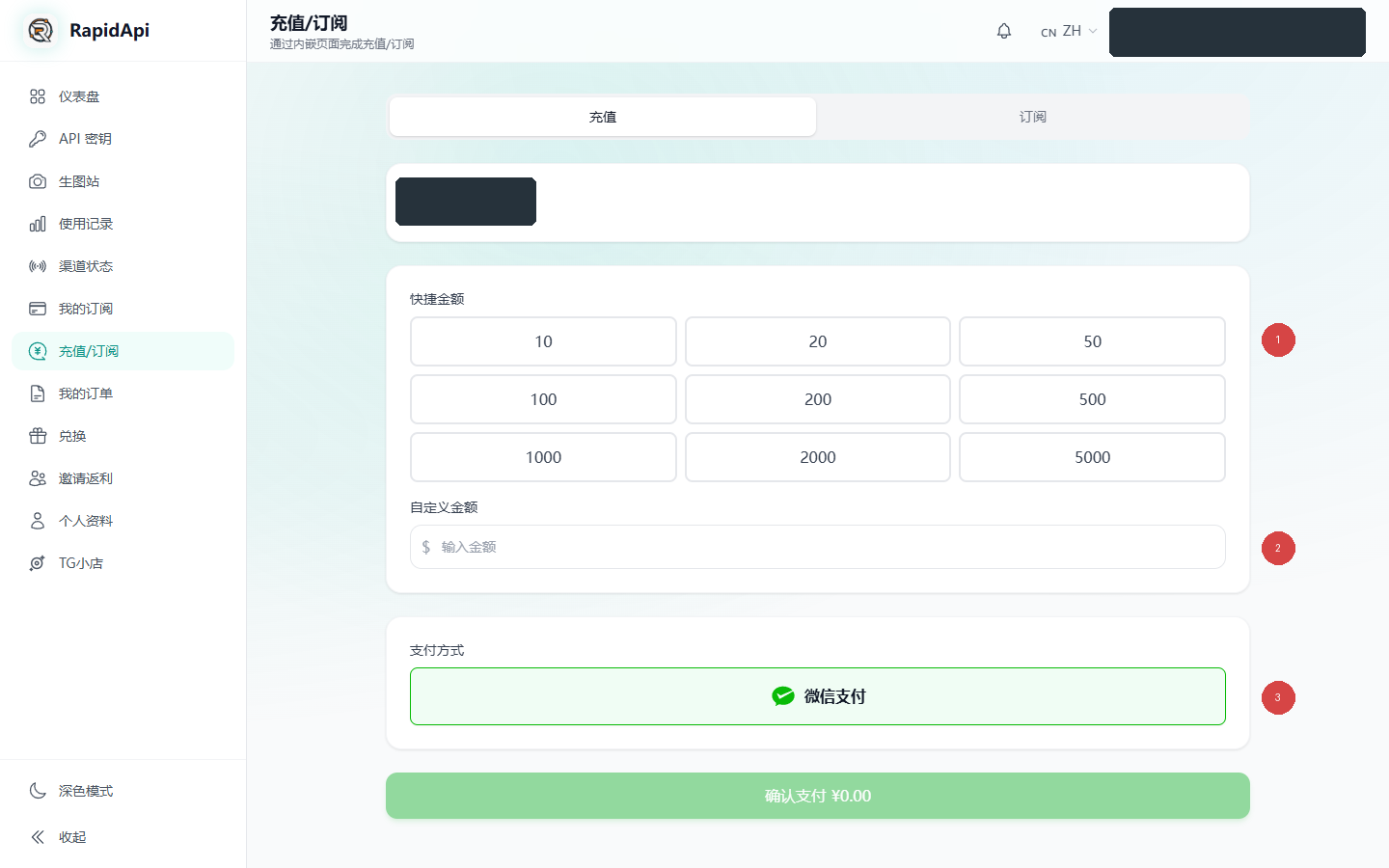Open 使用记录 menu label
1389x868 pixels.
pos(86,224)
